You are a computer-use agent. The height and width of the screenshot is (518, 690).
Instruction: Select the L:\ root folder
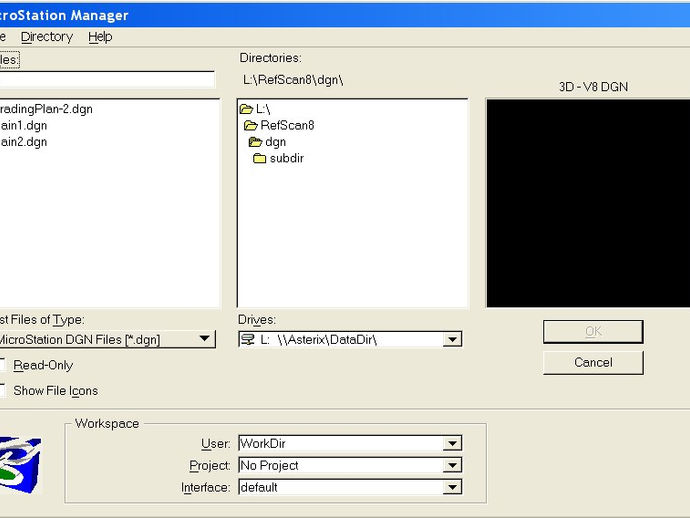[263, 109]
